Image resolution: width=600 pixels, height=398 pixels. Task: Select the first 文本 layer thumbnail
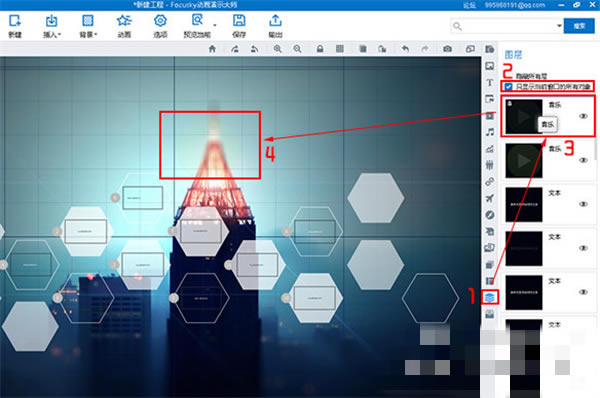tap(523, 205)
